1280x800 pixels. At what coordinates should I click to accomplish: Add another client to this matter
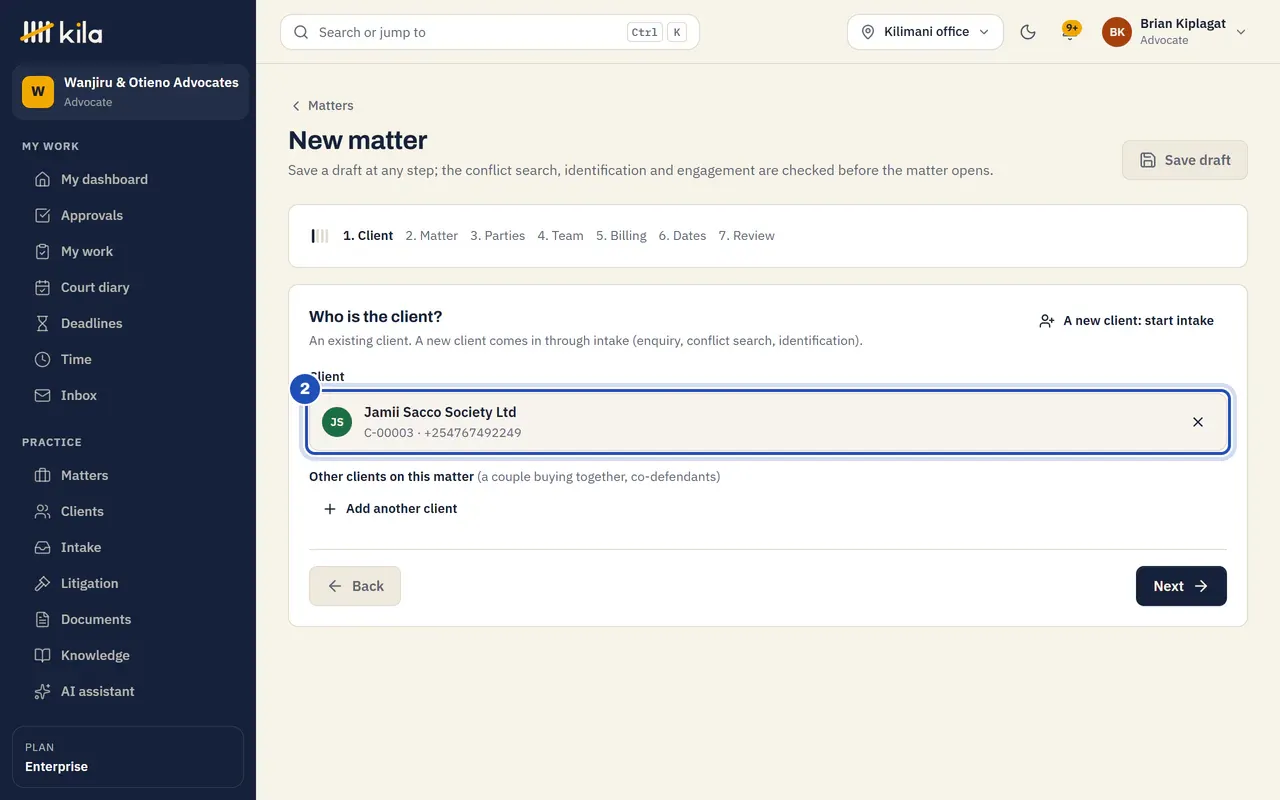click(x=390, y=509)
